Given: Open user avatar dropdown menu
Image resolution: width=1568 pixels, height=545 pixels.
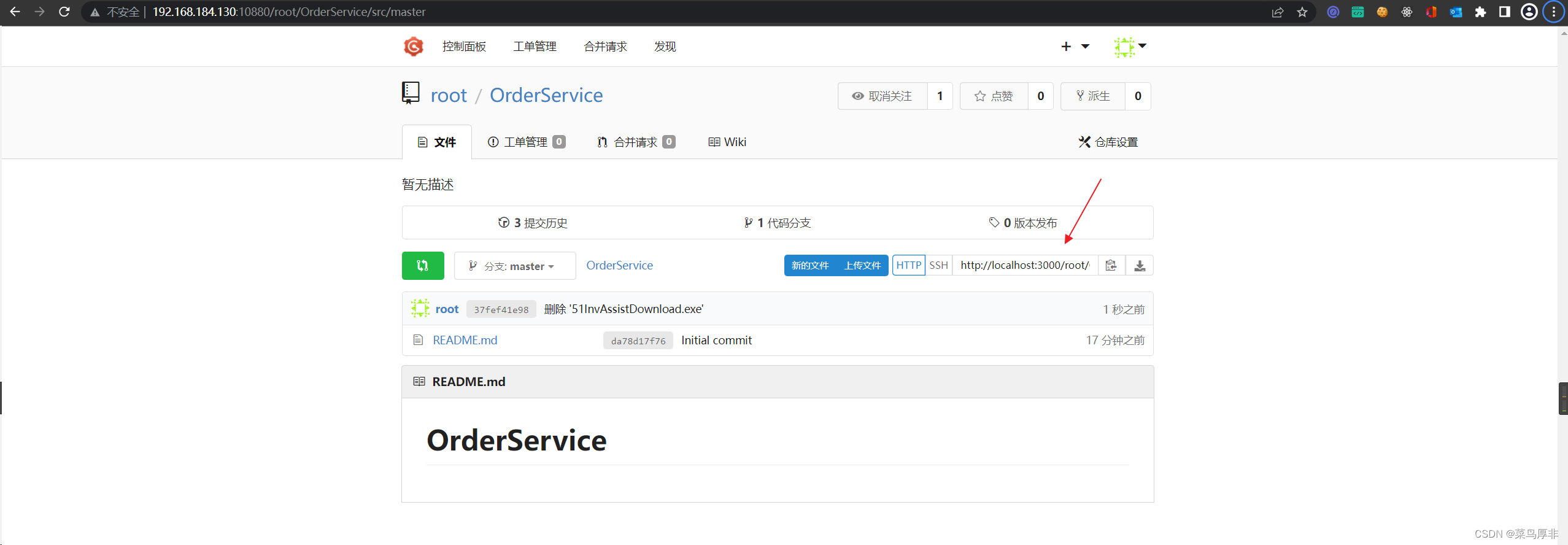Looking at the screenshot, I should coord(1130,47).
